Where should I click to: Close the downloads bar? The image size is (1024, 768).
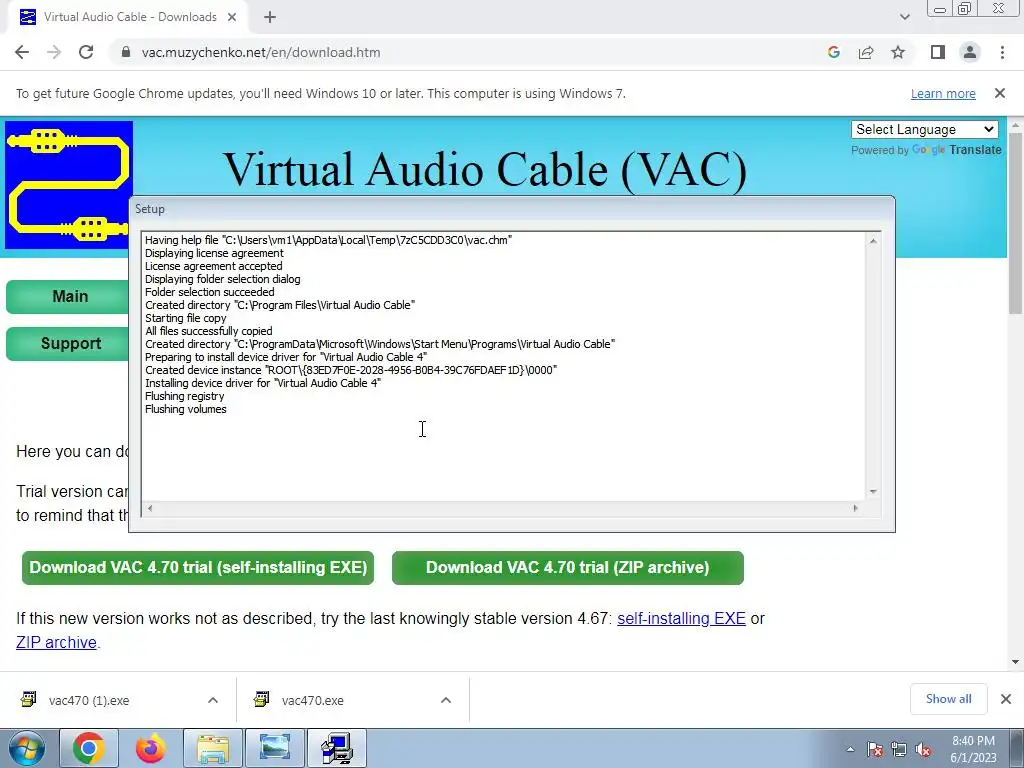1006,699
